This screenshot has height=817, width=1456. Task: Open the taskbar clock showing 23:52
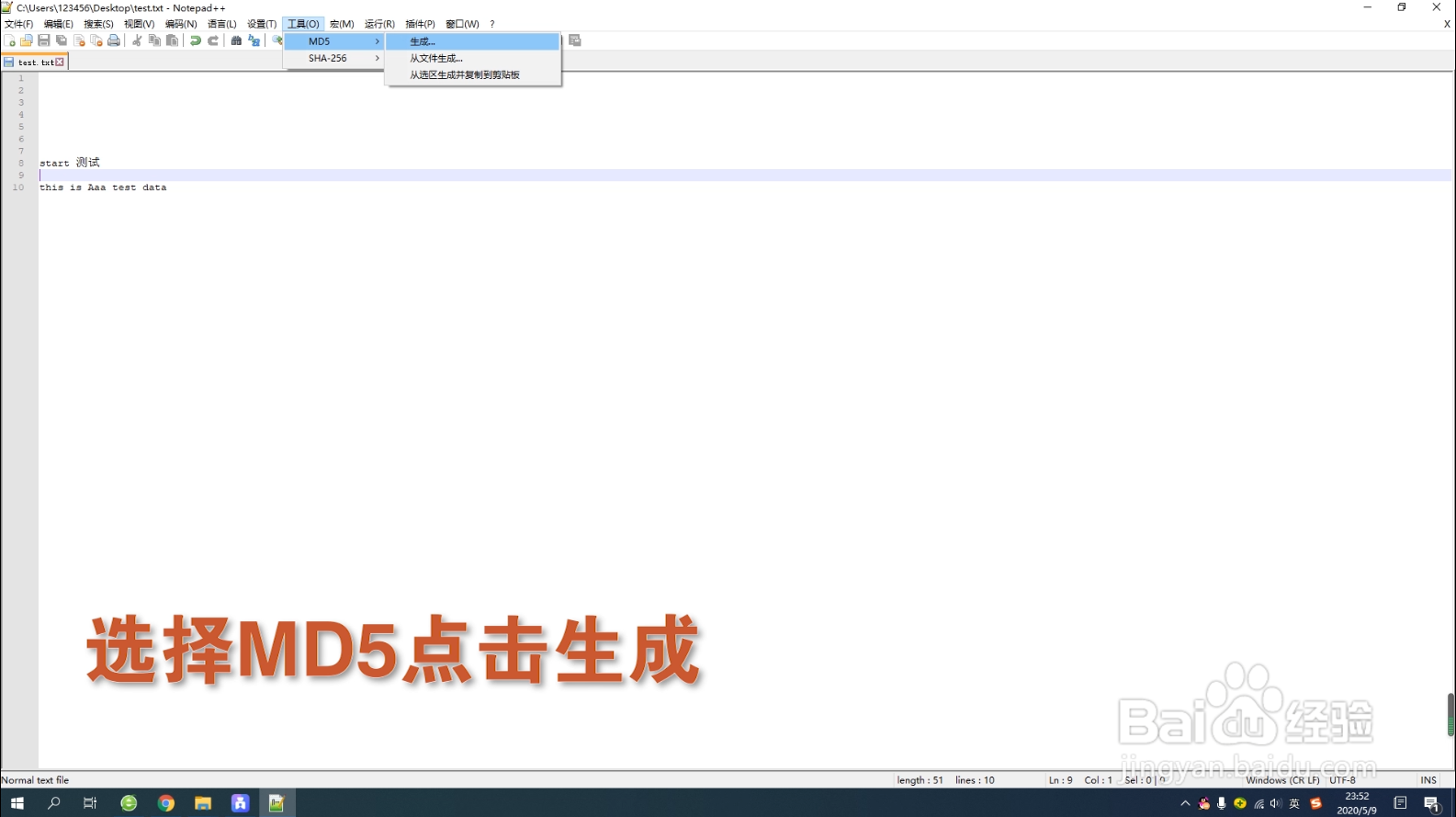(x=1357, y=803)
